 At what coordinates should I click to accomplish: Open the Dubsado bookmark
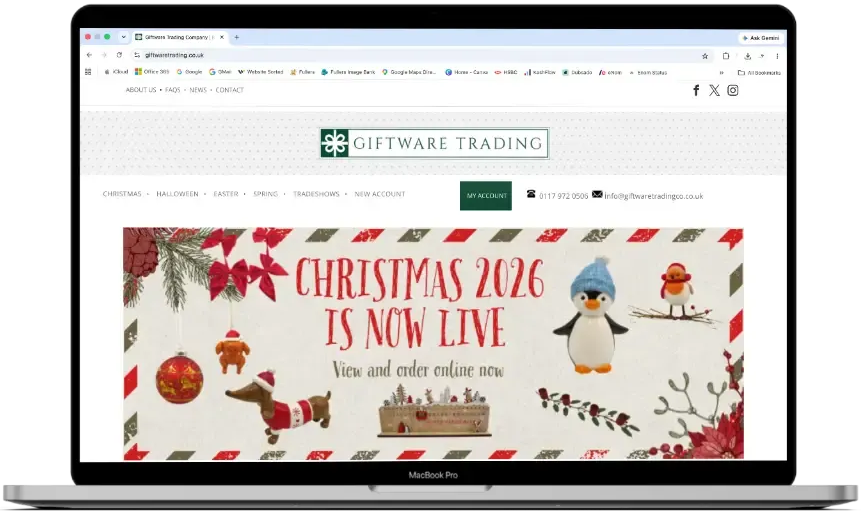577,72
